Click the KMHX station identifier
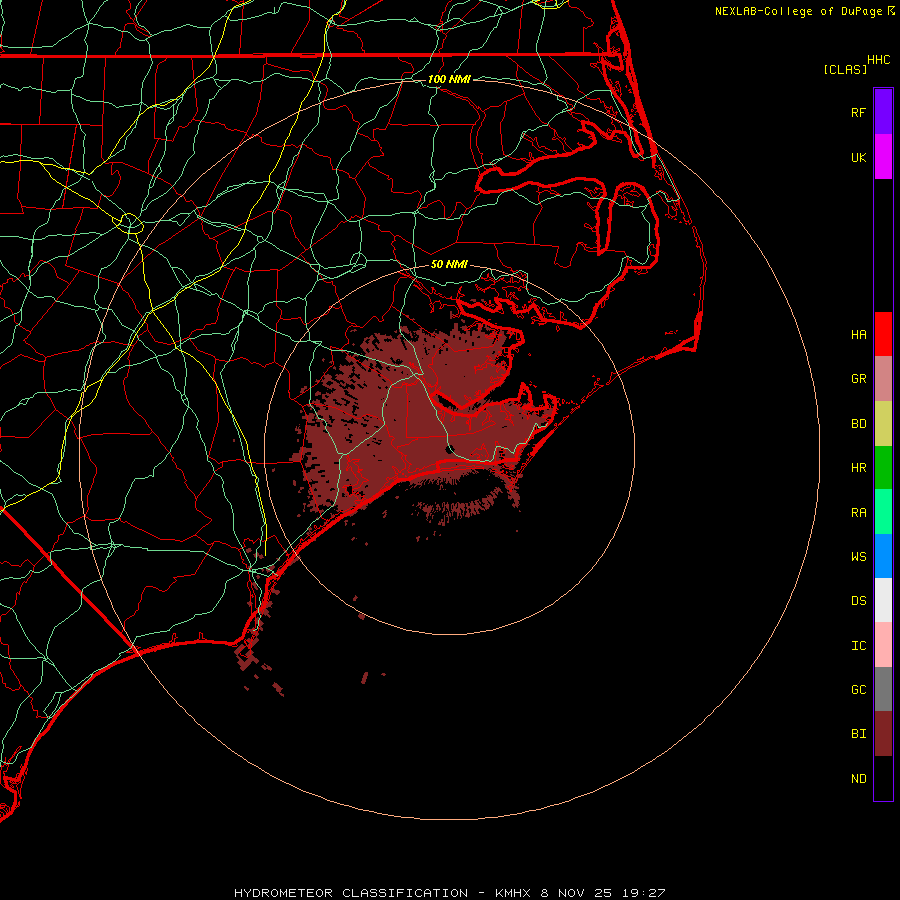The height and width of the screenshot is (900, 900). coord(513,893)
